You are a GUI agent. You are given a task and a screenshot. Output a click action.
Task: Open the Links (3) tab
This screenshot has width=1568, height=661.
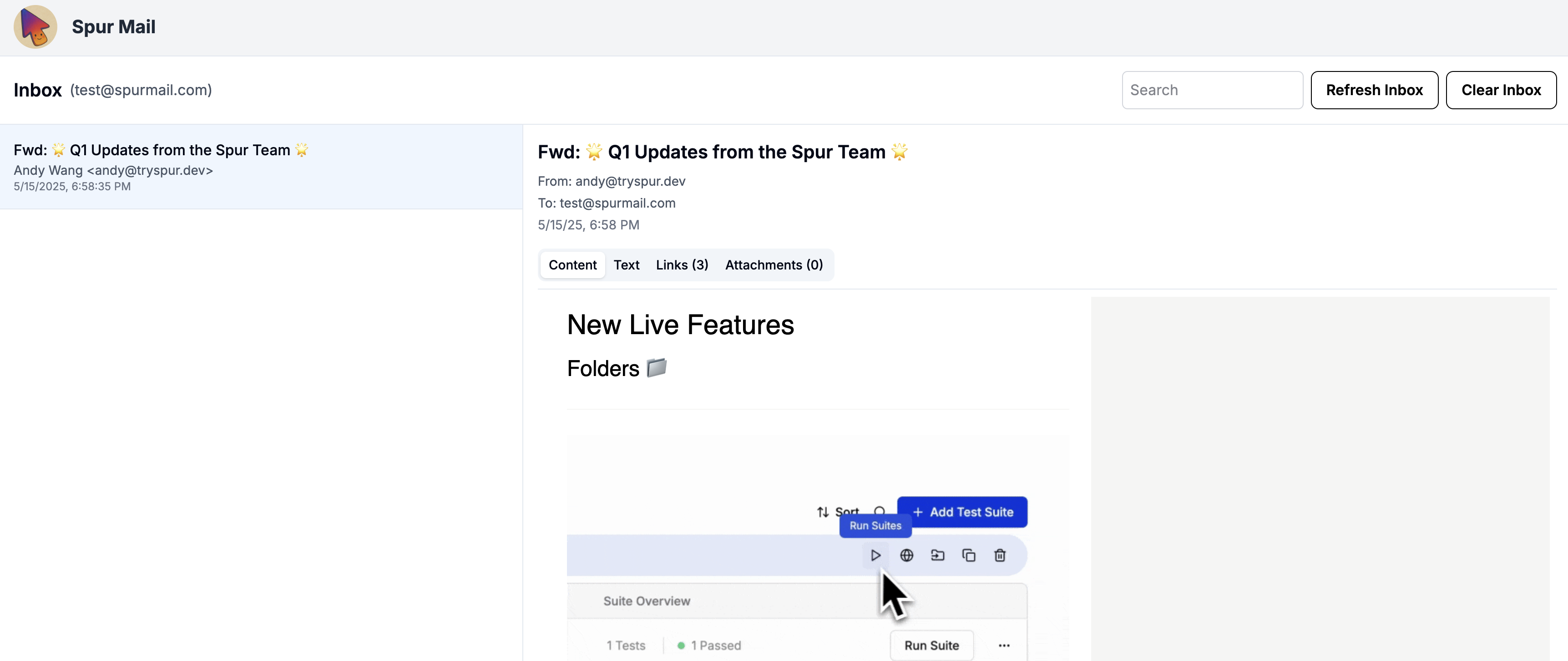[682, 265]
